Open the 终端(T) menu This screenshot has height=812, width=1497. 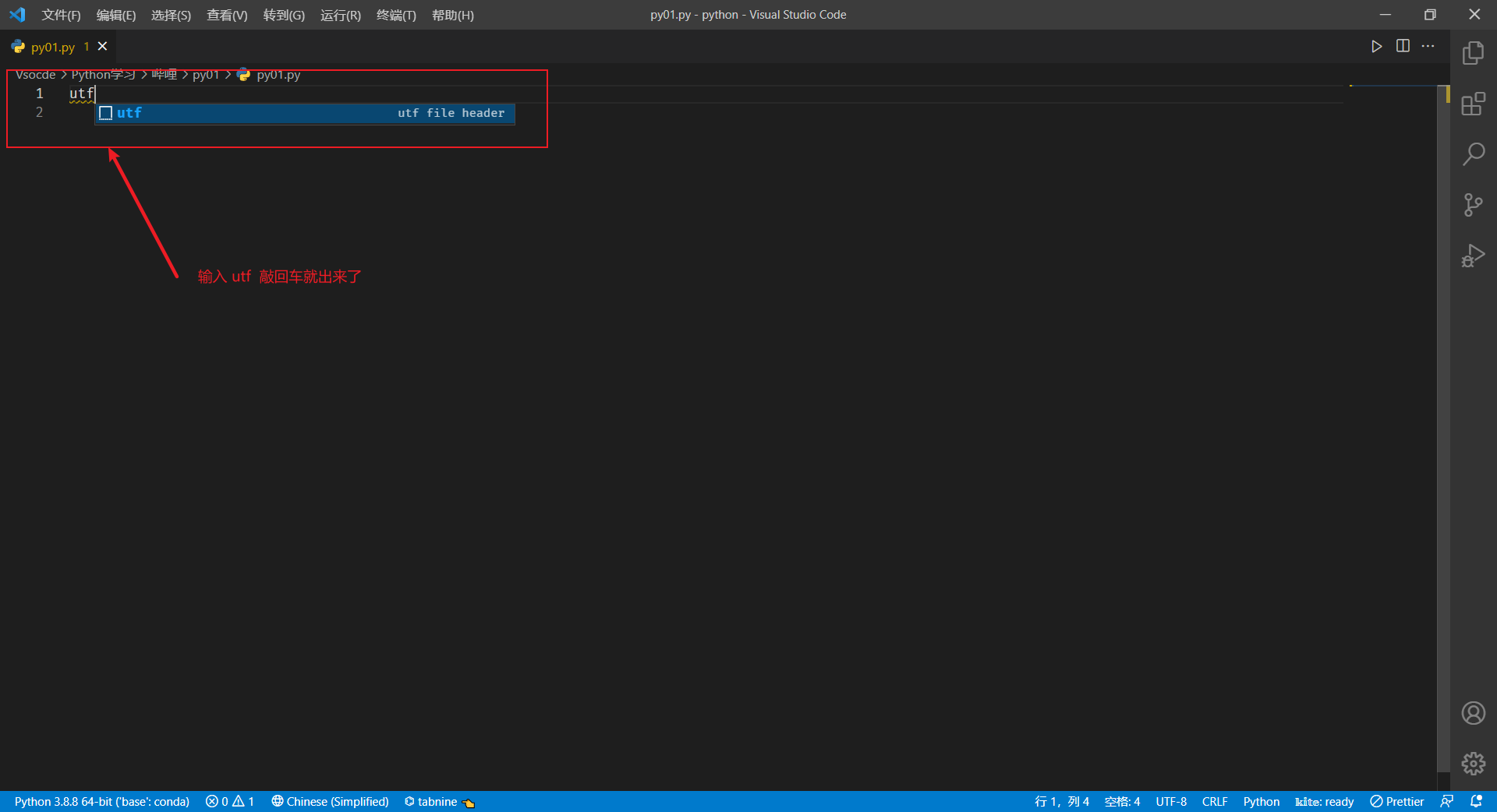(x=396, y=15)
